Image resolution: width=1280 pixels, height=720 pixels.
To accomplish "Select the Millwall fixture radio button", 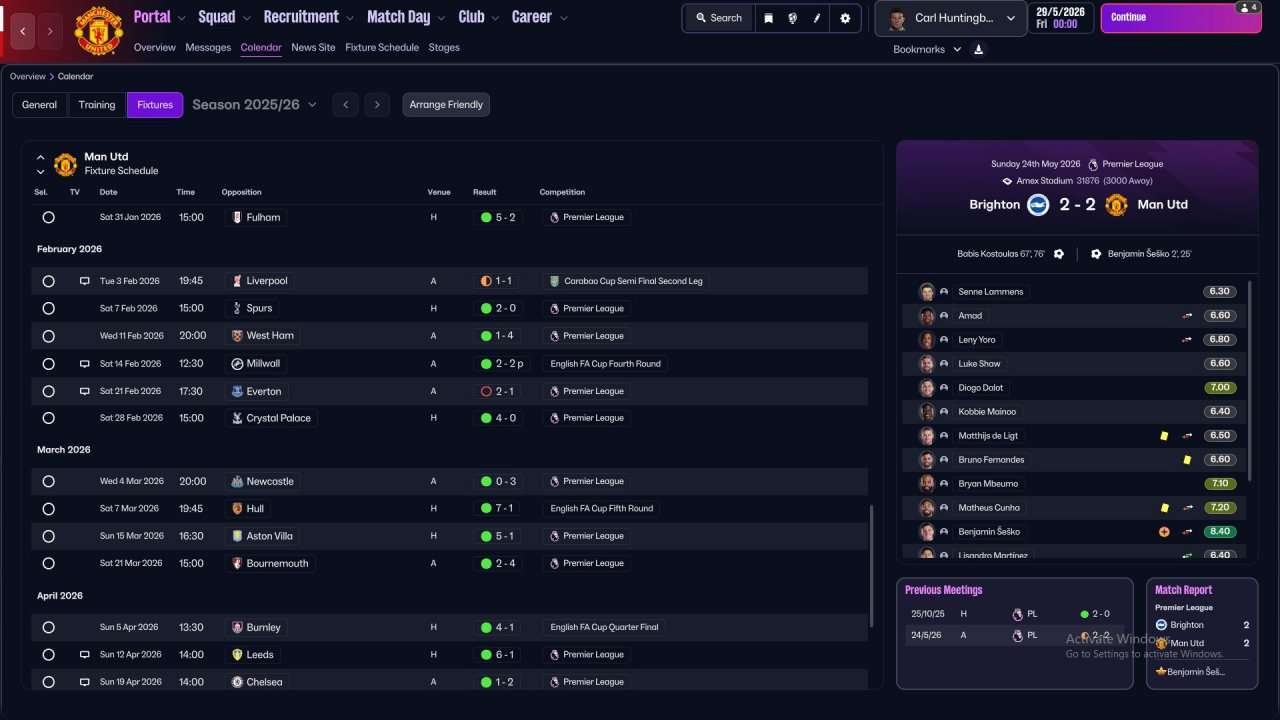I will click(48, 364).
